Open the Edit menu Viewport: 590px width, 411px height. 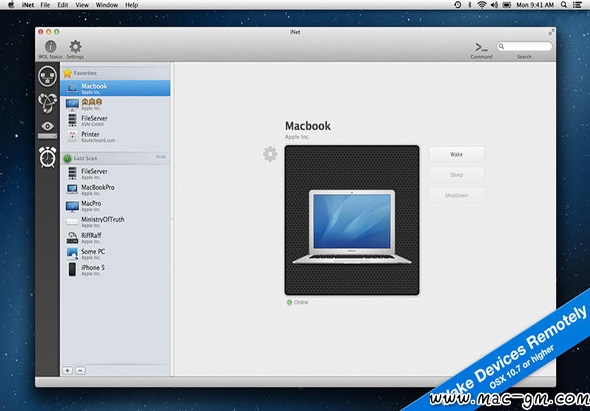click(x=63, y=5)
